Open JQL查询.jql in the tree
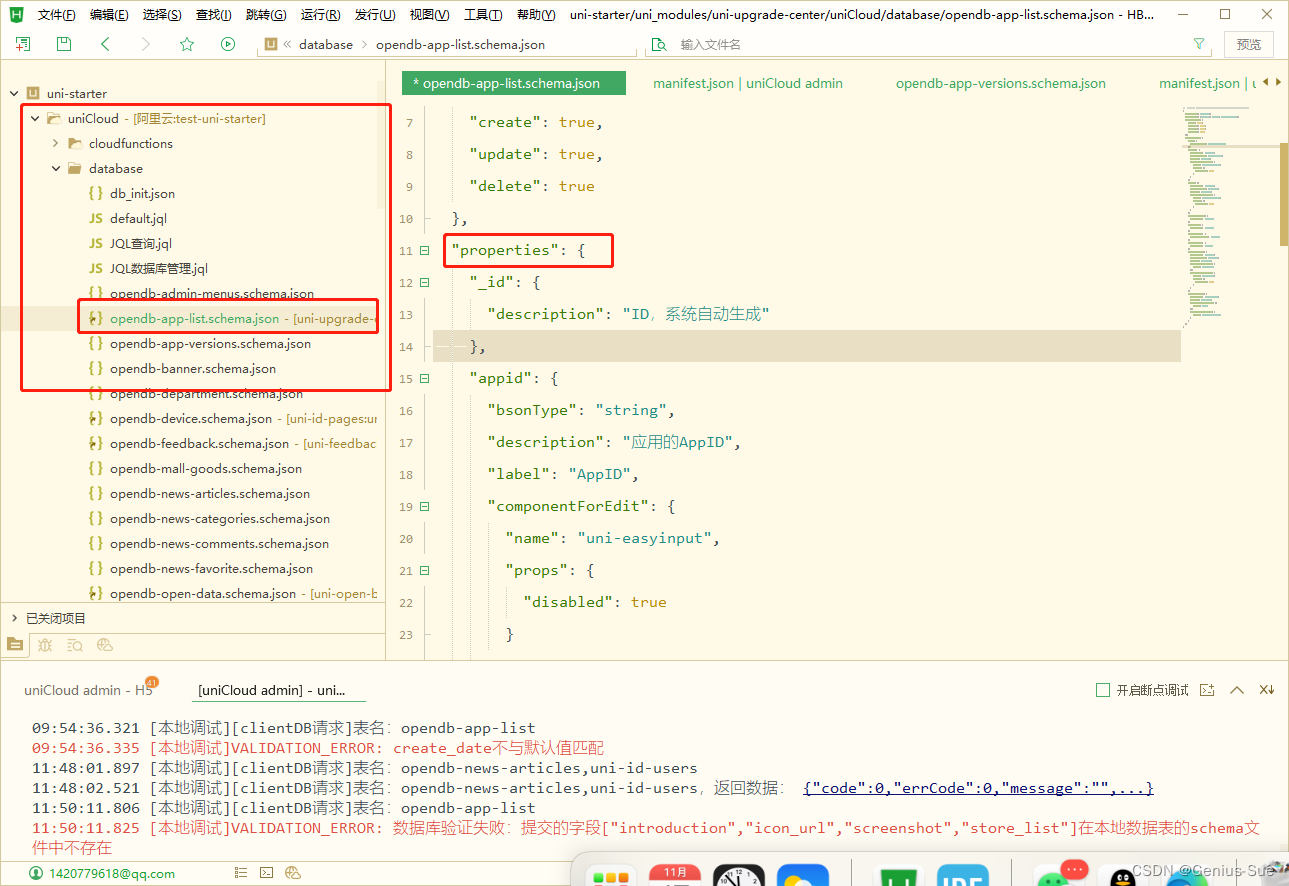The width and height of the screenshot is (1289, 886). [x=141, y=243]
